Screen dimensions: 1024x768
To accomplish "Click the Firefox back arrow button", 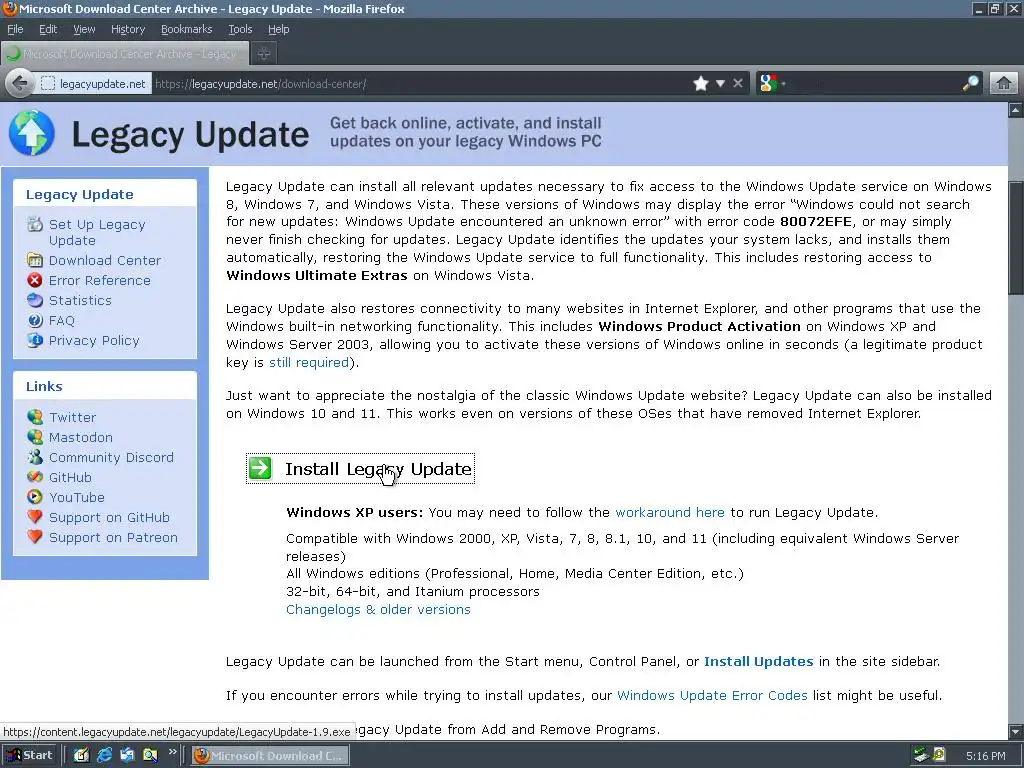I will click(x=20, y=84).
